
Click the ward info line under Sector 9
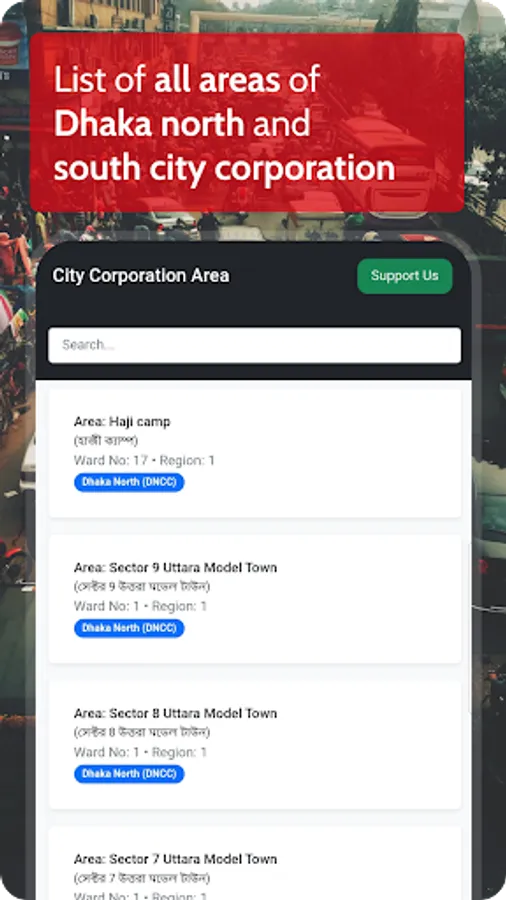point(141,606)
